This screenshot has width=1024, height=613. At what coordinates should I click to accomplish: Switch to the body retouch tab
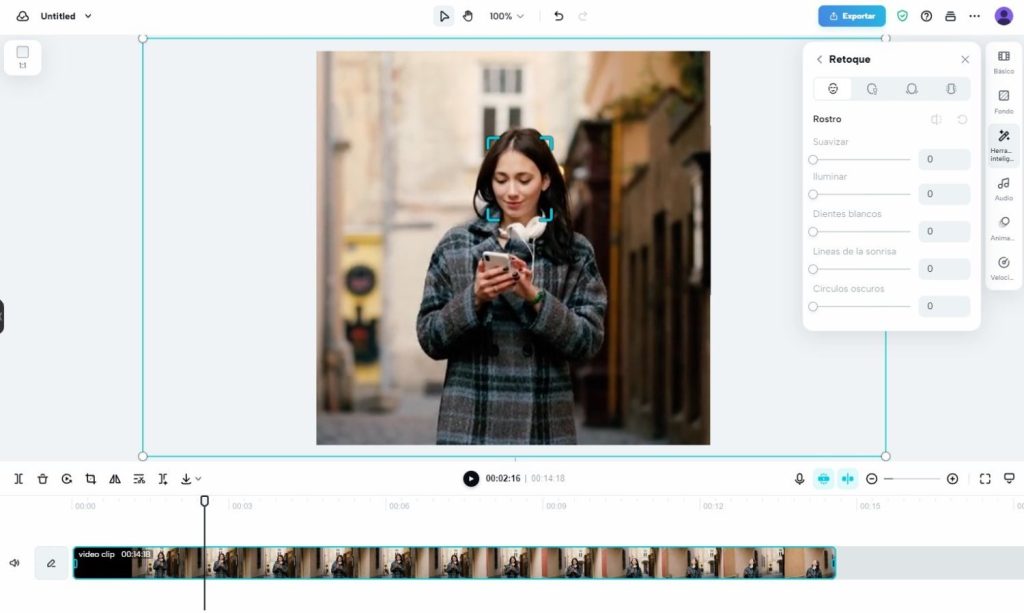coord(950,89)
